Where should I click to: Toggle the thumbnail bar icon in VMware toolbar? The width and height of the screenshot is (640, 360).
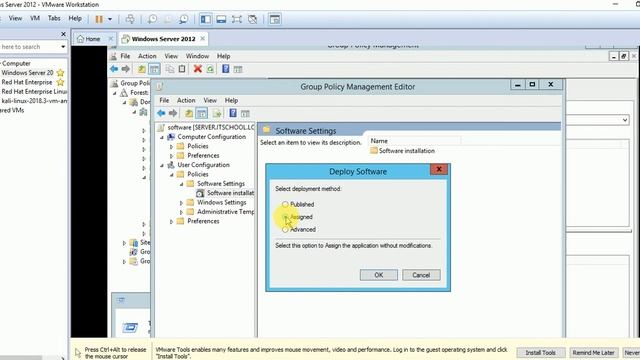pyautogui.click(x=221, y=19)
